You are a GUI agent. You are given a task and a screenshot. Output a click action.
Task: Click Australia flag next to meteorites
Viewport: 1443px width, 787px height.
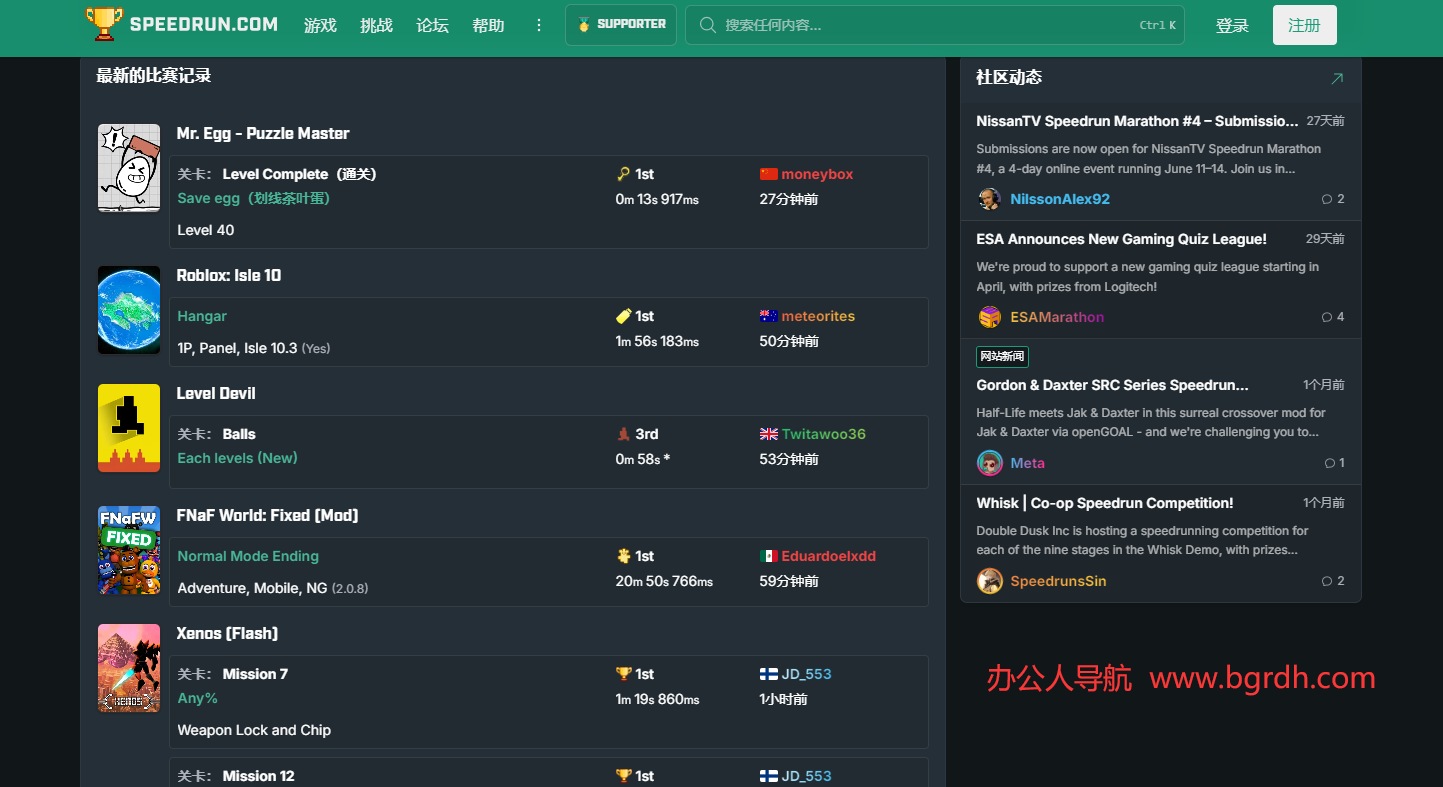pos(768,316)
